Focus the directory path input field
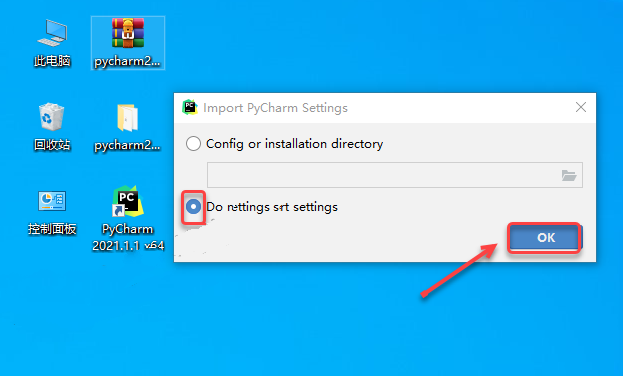This screenshot has width=623, height=376. point(395,175)
